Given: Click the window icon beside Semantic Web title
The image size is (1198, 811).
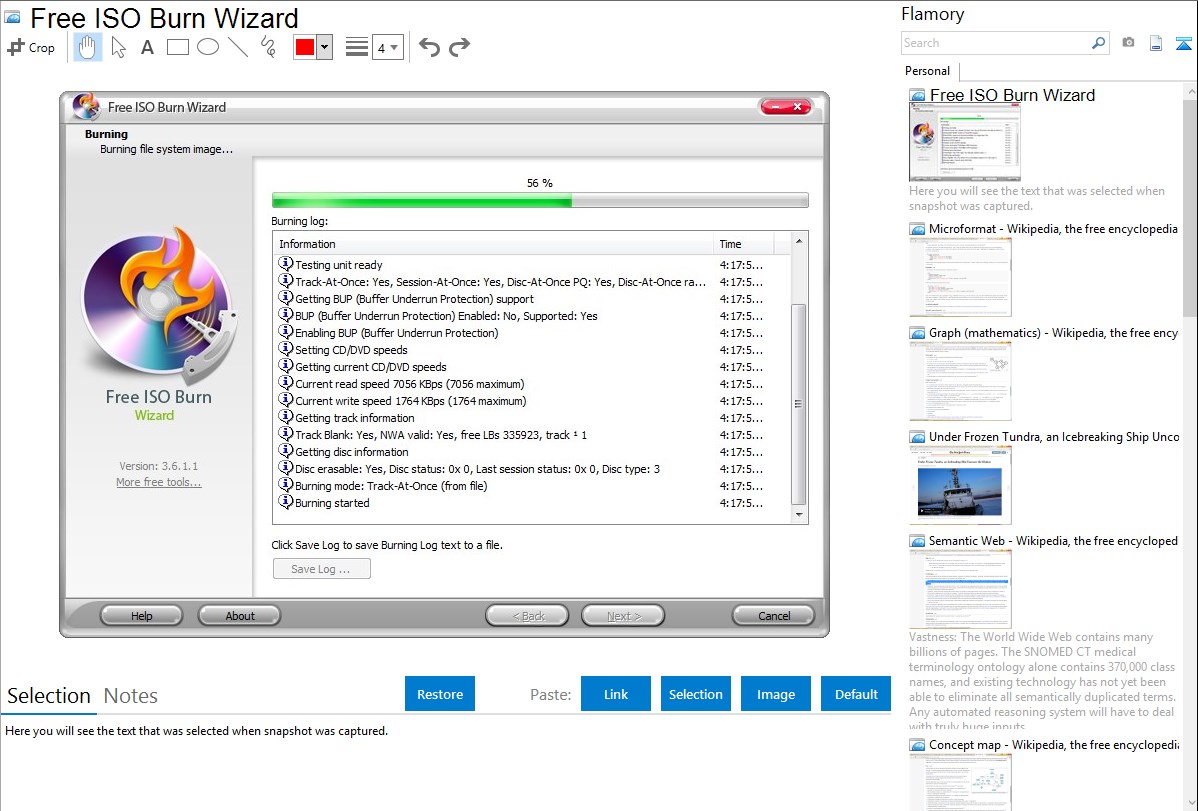Looking at the screenshot, I should (917, 541).
